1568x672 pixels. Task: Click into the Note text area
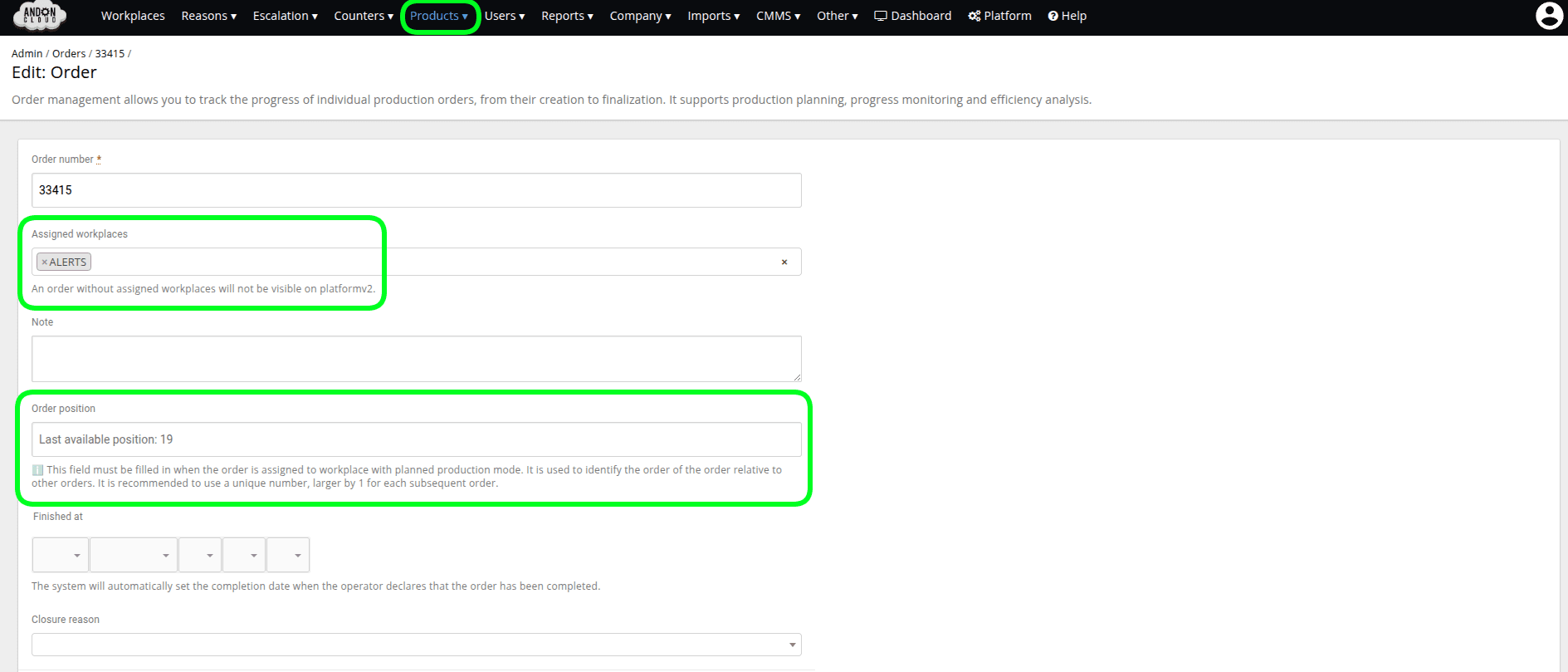[x=416, y=359]
